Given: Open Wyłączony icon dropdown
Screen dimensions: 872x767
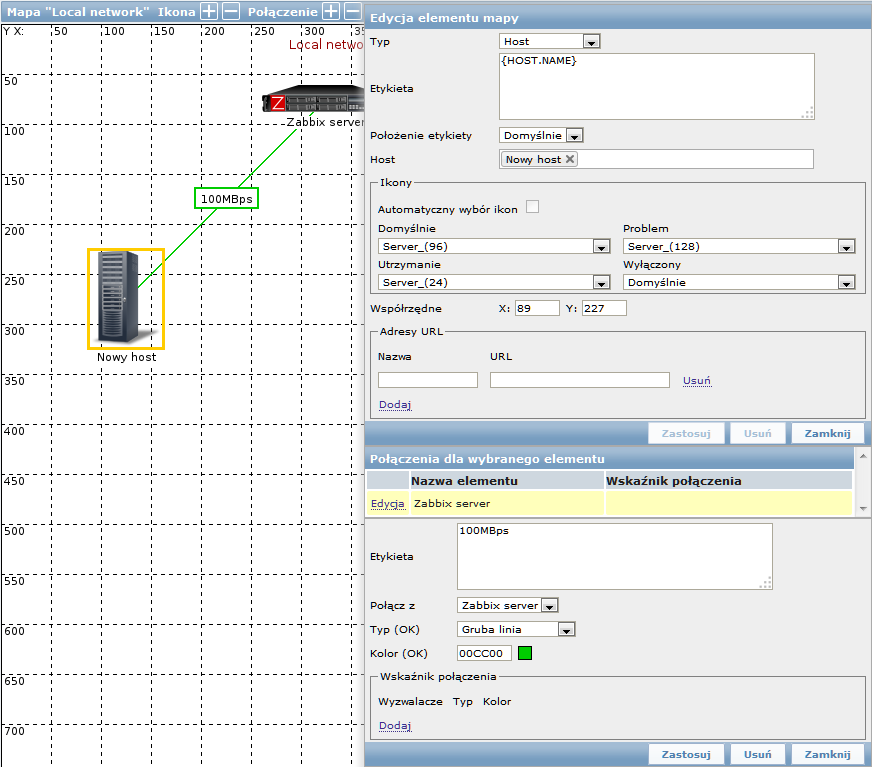Looking at the screenshot, I should [x=739, y=282].
